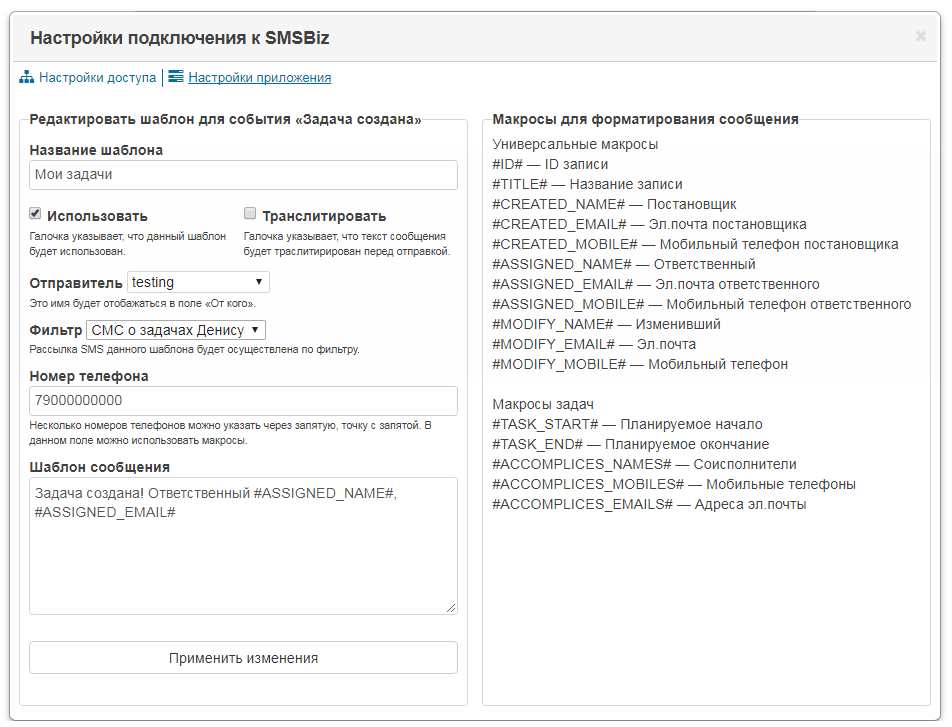Click Применить изменения button
952x727 pixels.
(243, 658)
